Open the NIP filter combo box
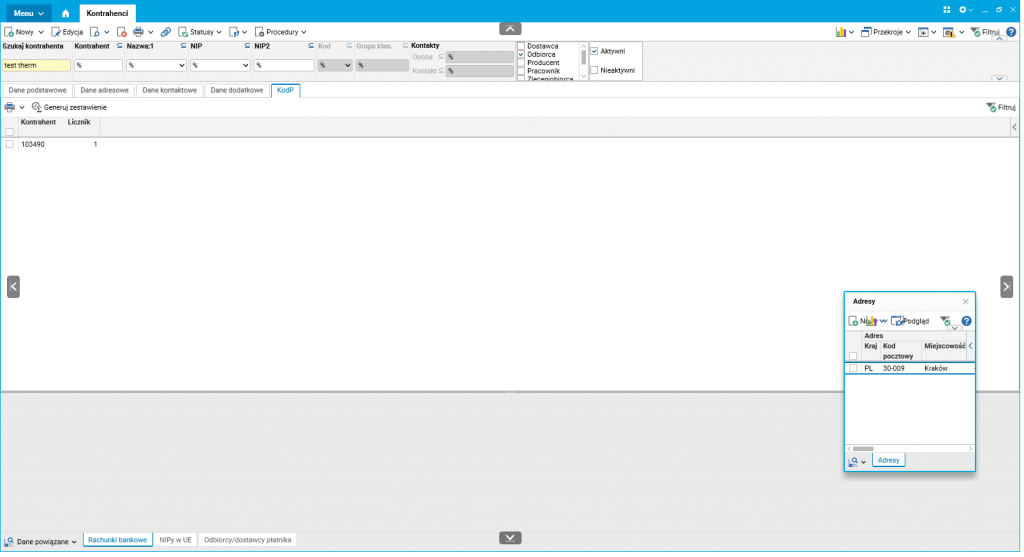 [220, 65]
